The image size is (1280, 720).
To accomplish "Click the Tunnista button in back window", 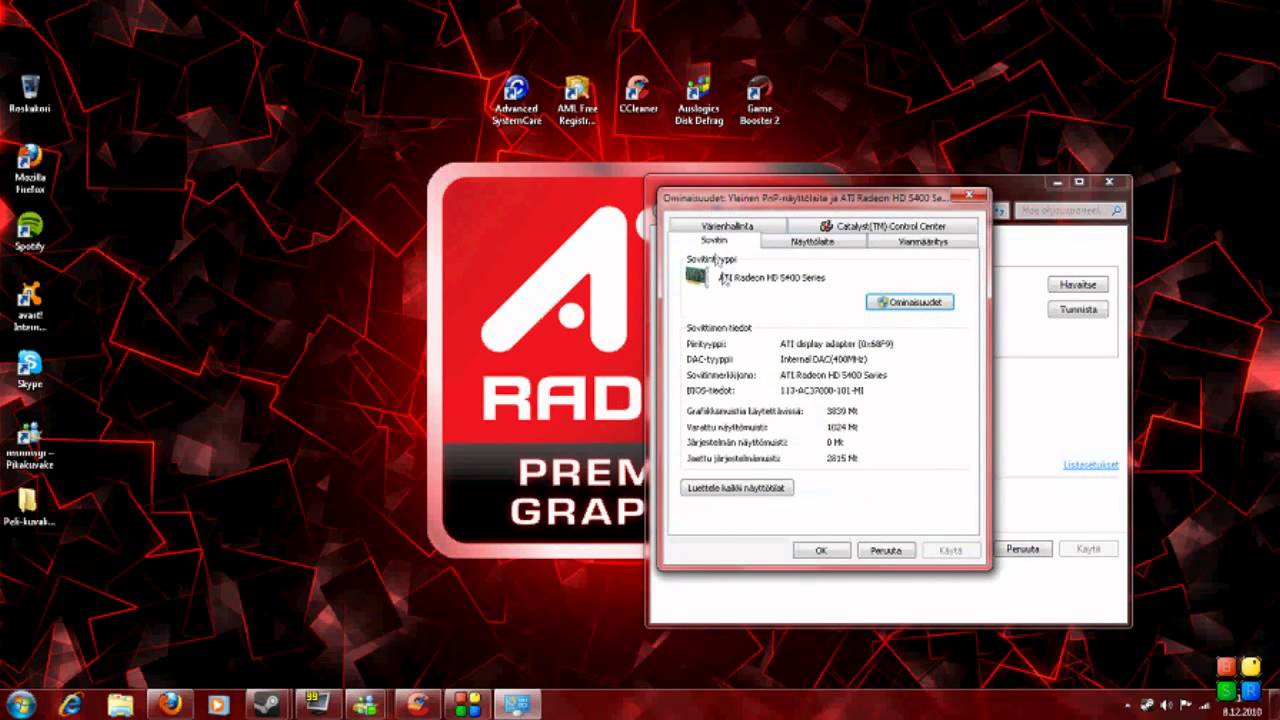I will 1078,310.
